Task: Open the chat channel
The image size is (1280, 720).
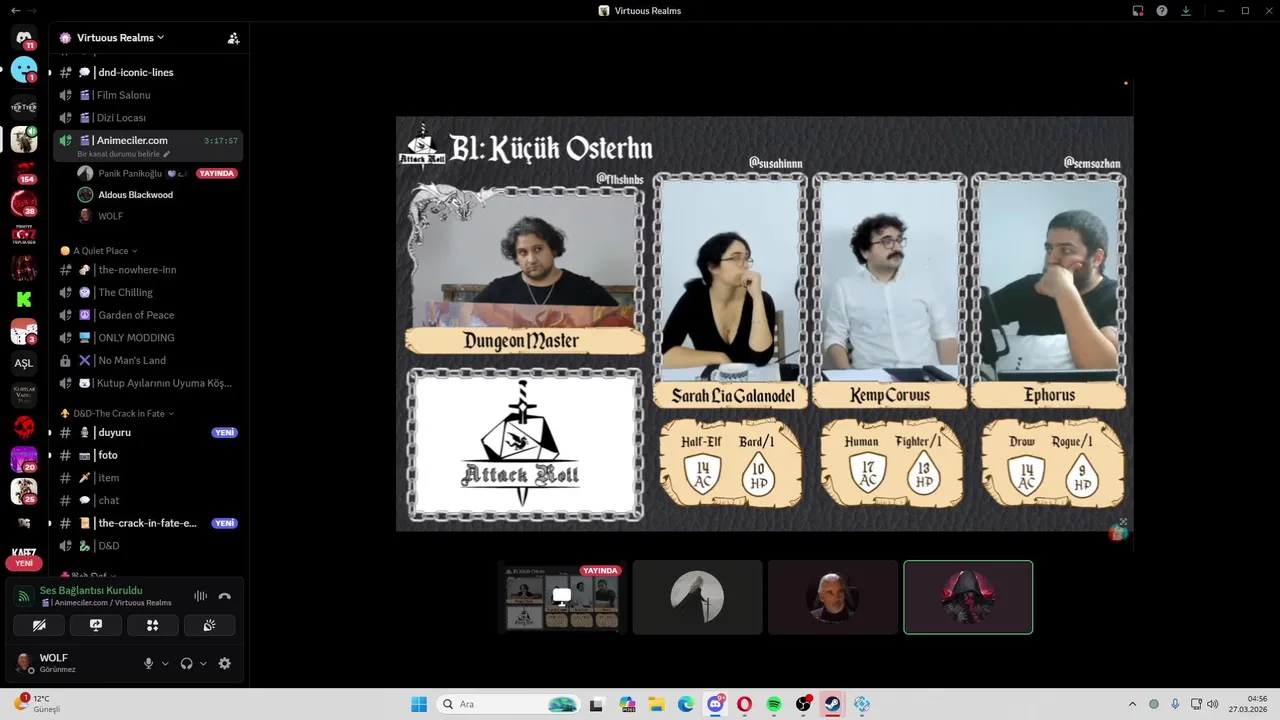Action: 148,500
